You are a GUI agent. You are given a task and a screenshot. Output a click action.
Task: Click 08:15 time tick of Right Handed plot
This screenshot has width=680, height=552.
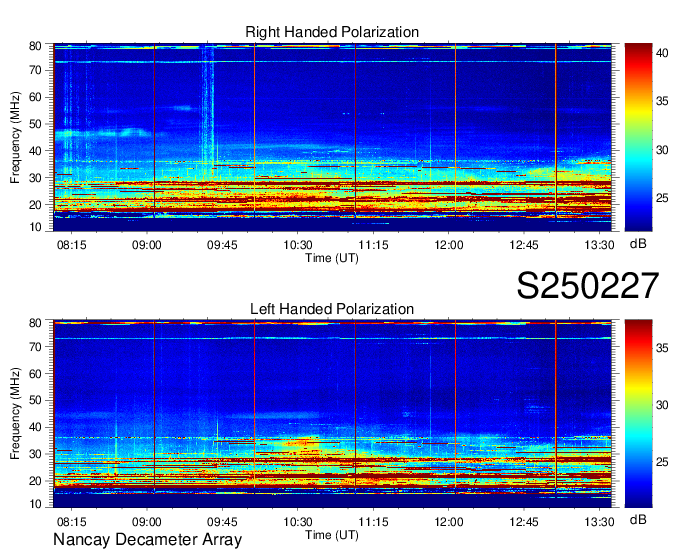[x=72, y=245]
